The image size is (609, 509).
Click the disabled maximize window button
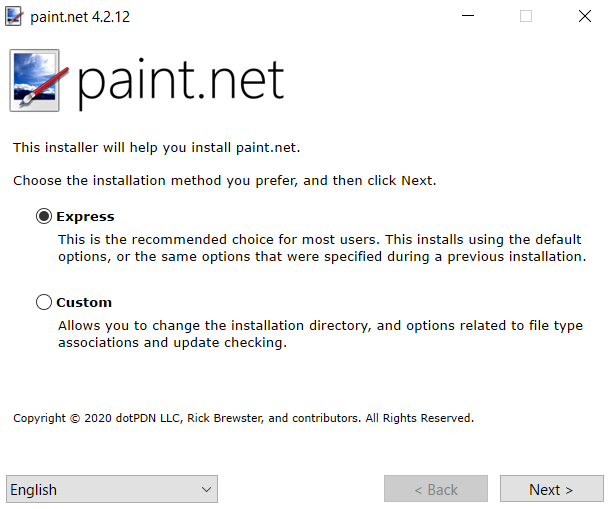coord(526,16)
